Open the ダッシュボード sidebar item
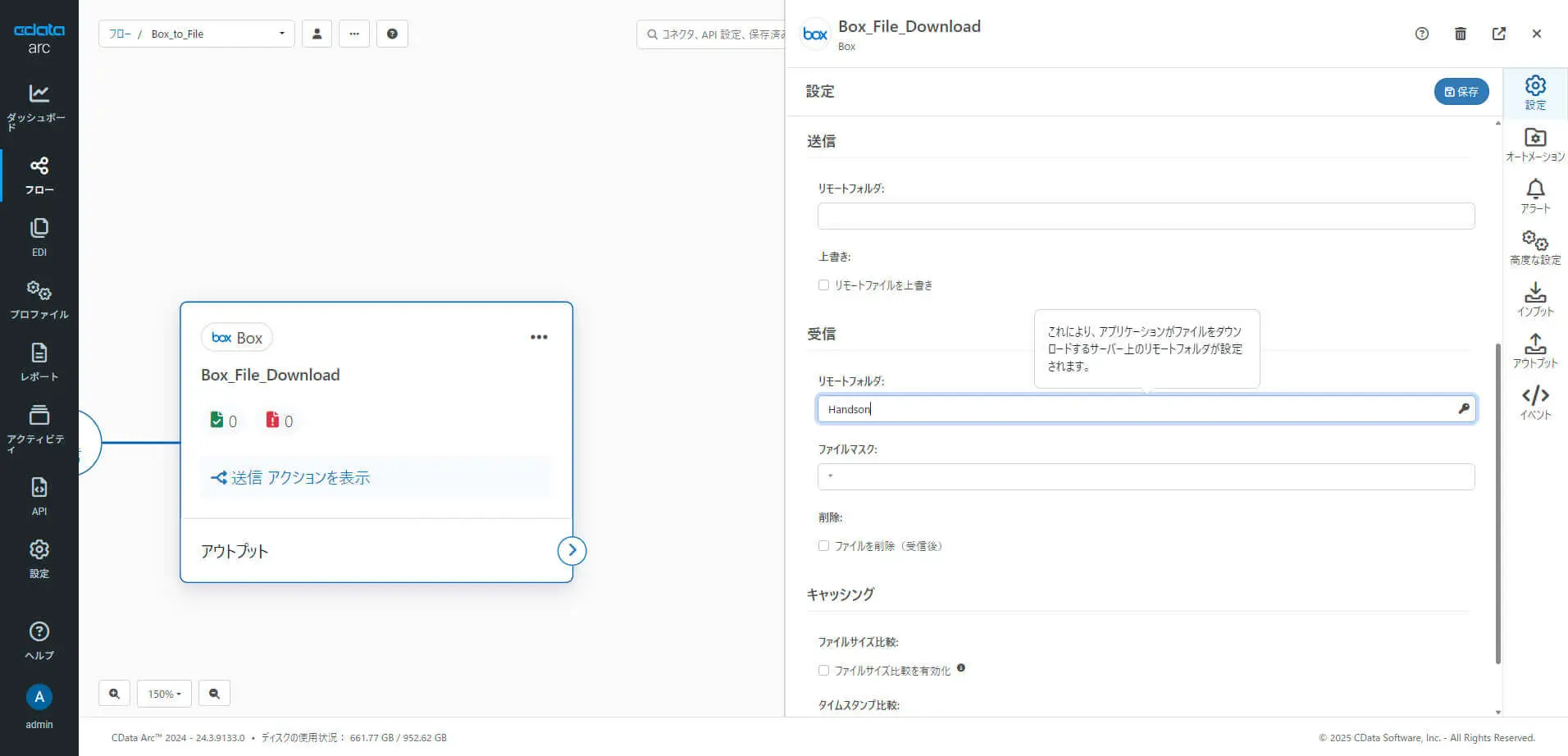The image size is (1568, 756). coord(39,107)
